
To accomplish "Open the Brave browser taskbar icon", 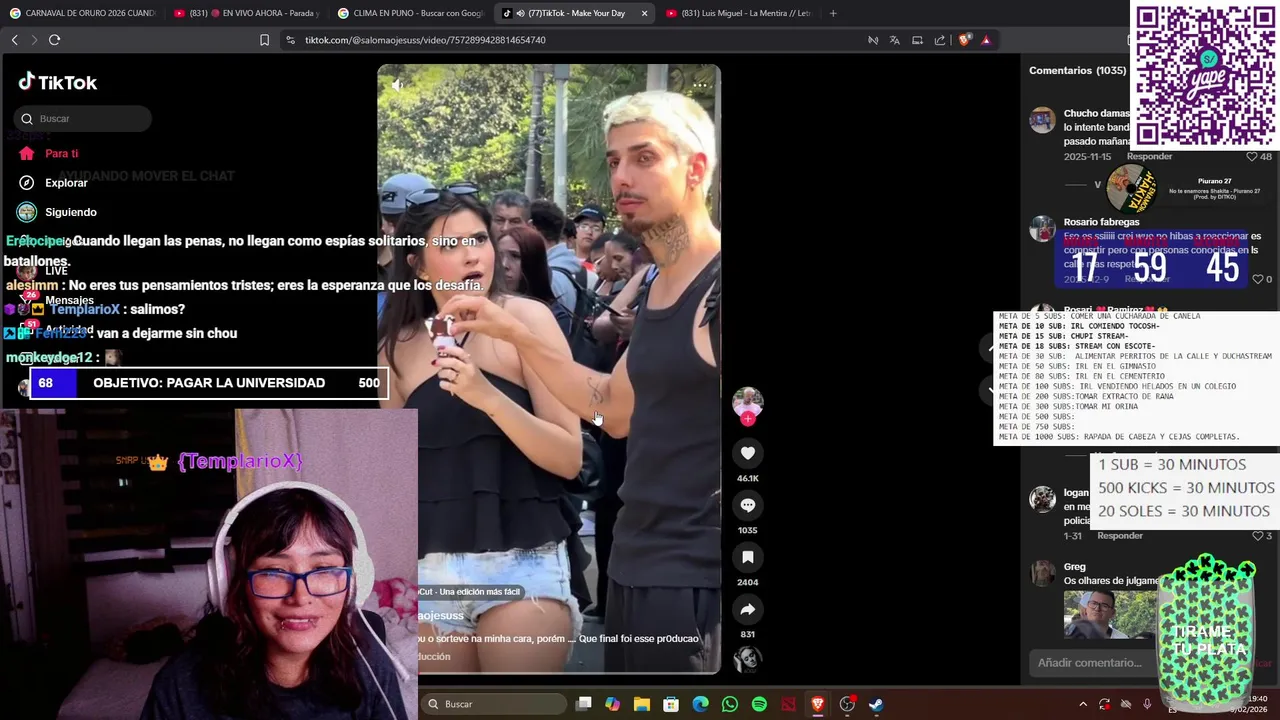I will pos(817,704).
